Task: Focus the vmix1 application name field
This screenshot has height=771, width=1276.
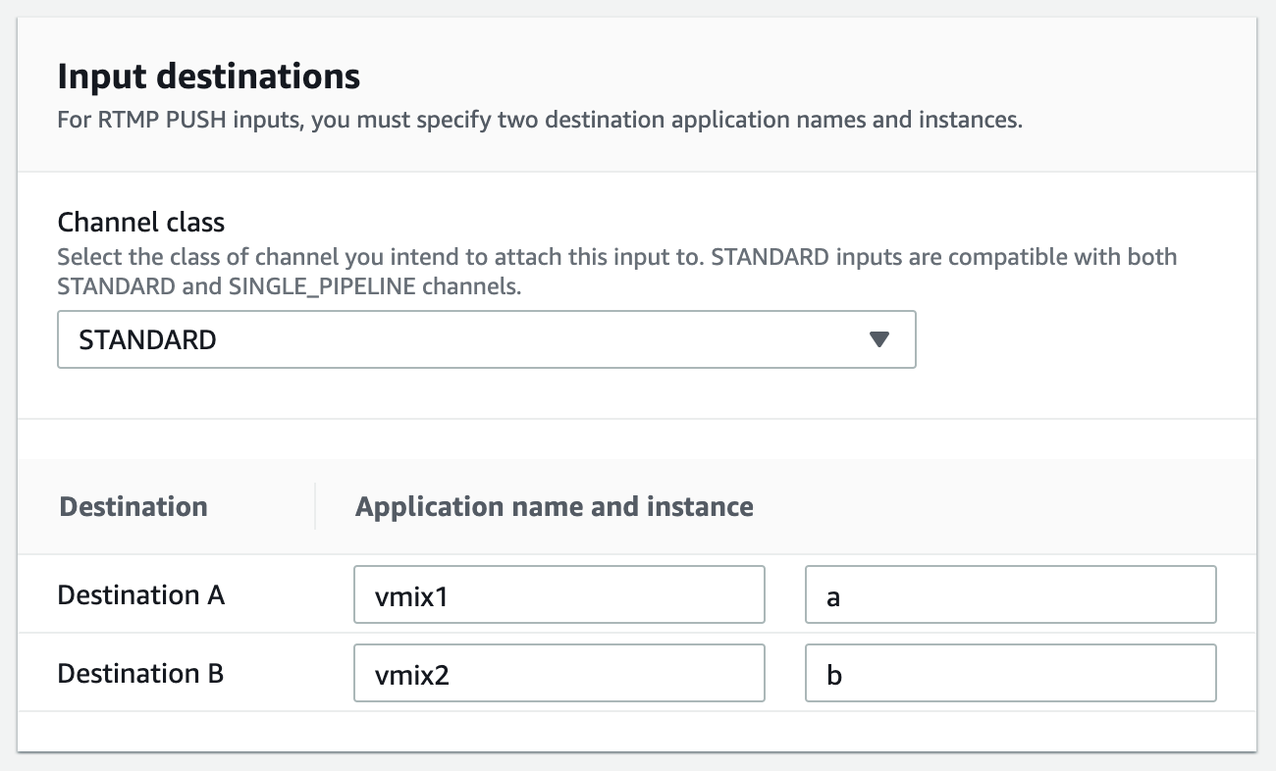Action: point(559,595)
